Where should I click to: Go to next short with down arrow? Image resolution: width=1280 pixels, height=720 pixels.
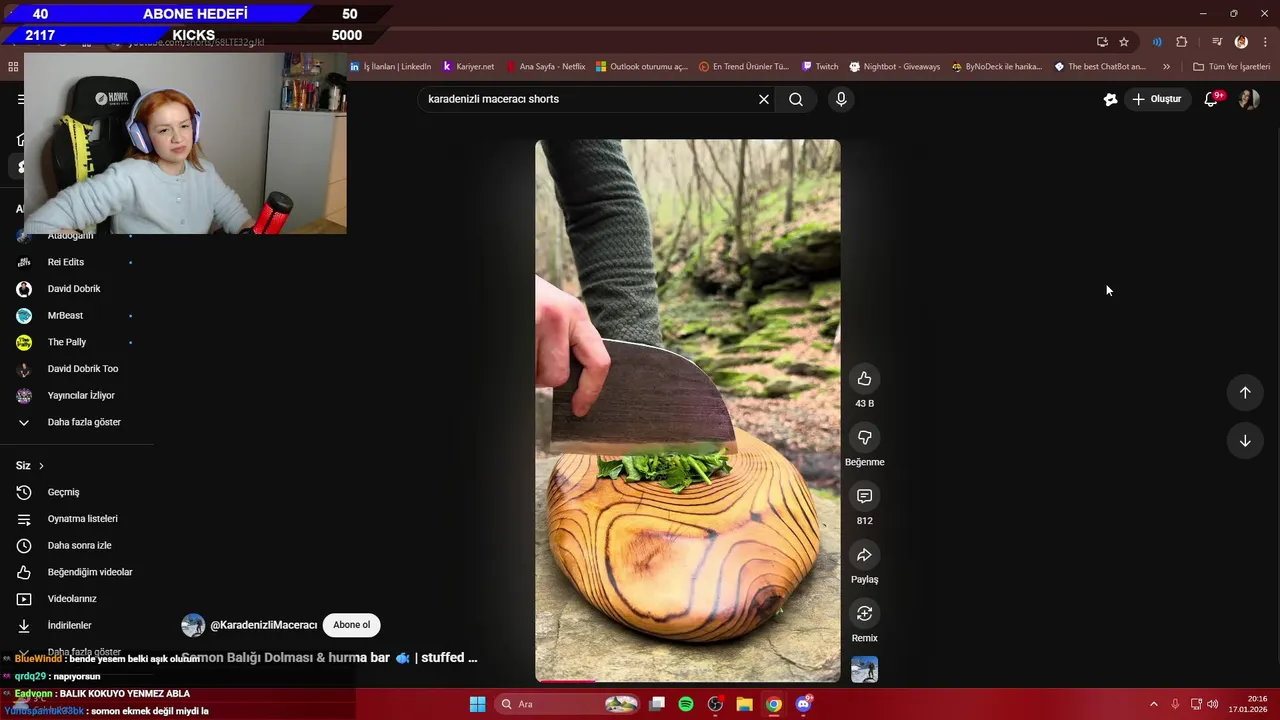point(1245,441)
